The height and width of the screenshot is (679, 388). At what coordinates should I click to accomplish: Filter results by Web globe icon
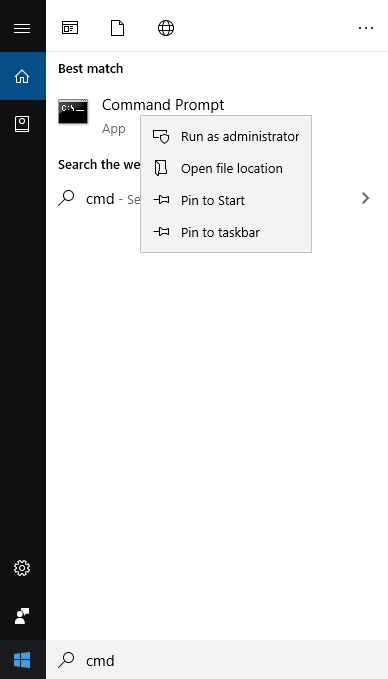pos(166,29)
